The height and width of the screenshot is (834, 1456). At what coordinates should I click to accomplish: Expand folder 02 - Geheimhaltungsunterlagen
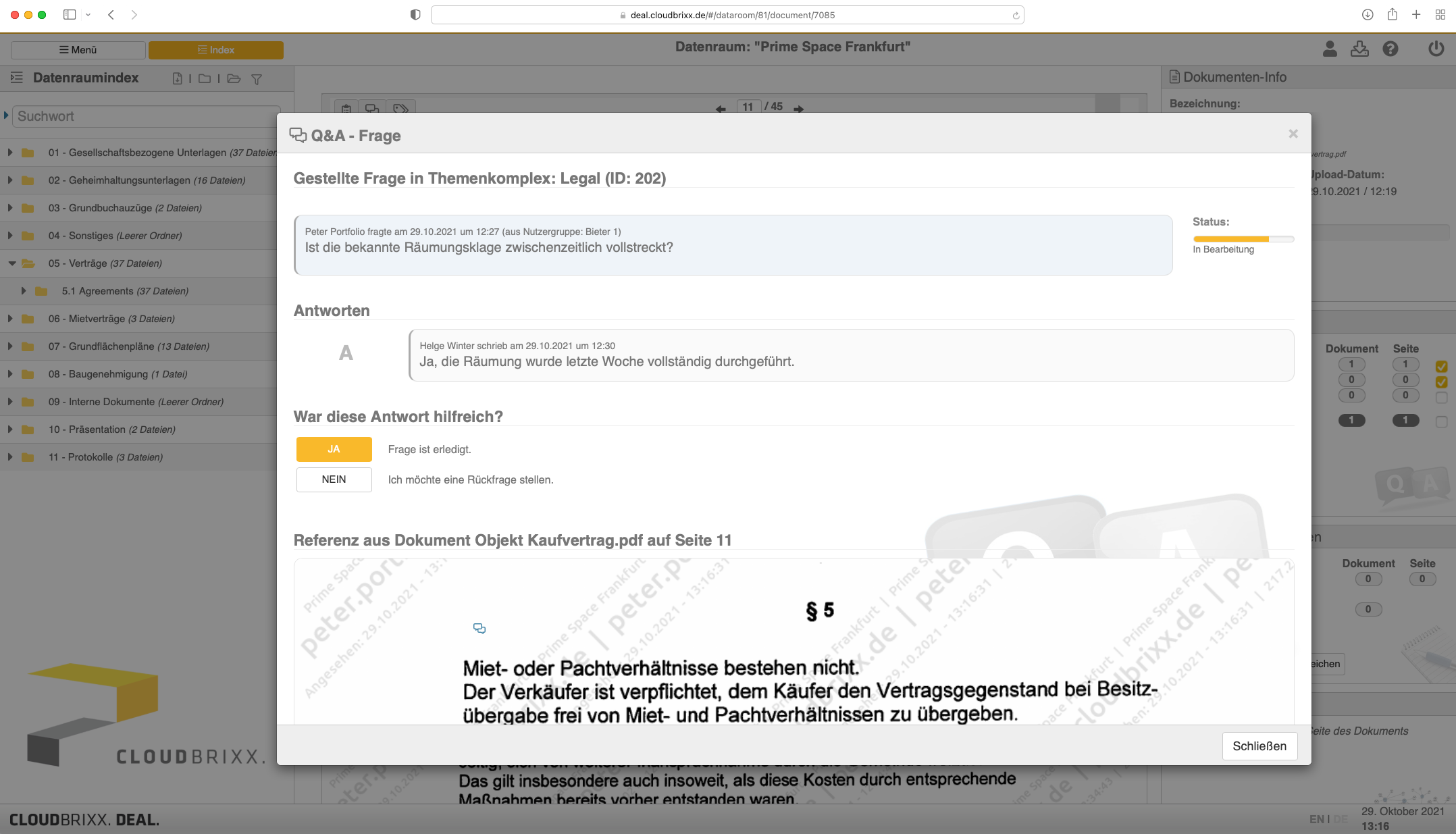[x=10, y=180]
